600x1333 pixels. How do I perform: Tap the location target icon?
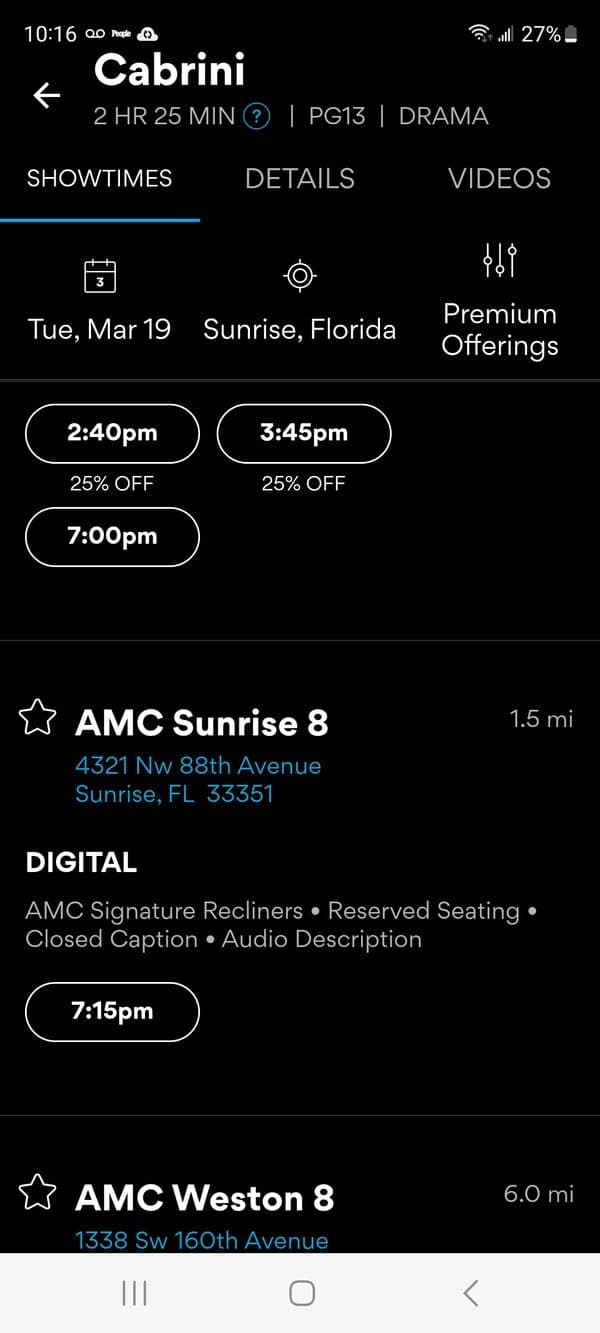pos(300,276)
